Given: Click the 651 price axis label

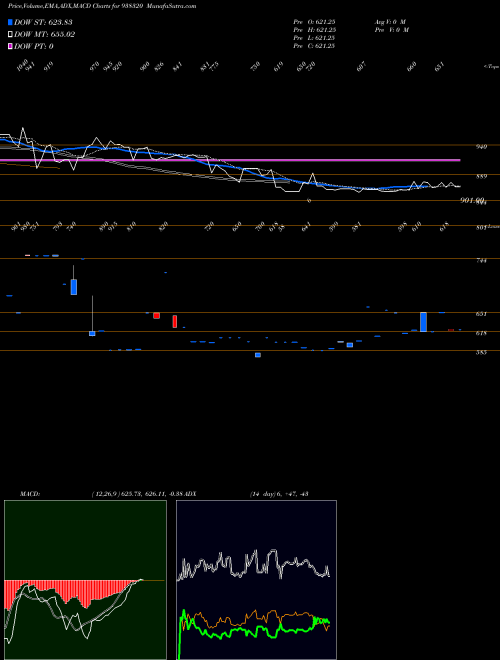Looking at the screenshot, I should (481, 314).
